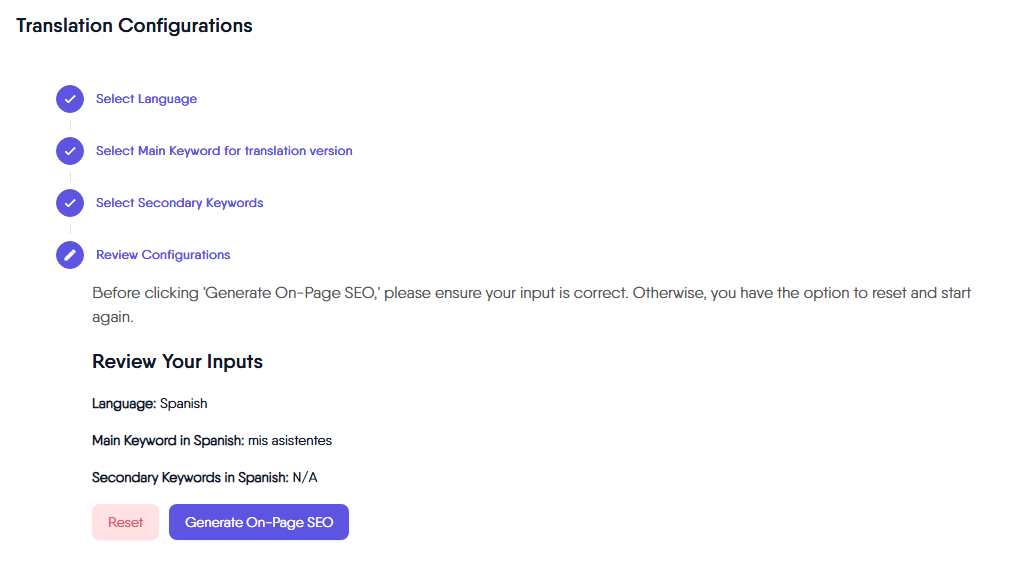1009x570 pixels.
Task: Go to Select Main Keyword for translation version
Action: pos(224,151)
